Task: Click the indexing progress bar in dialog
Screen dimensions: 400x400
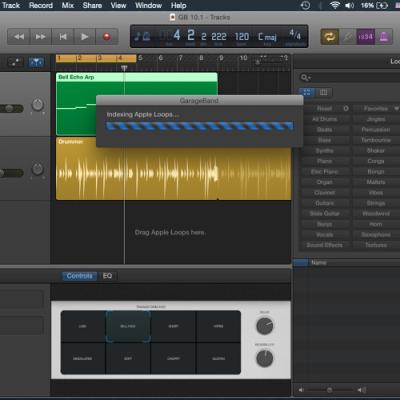Action: [200, 126]
